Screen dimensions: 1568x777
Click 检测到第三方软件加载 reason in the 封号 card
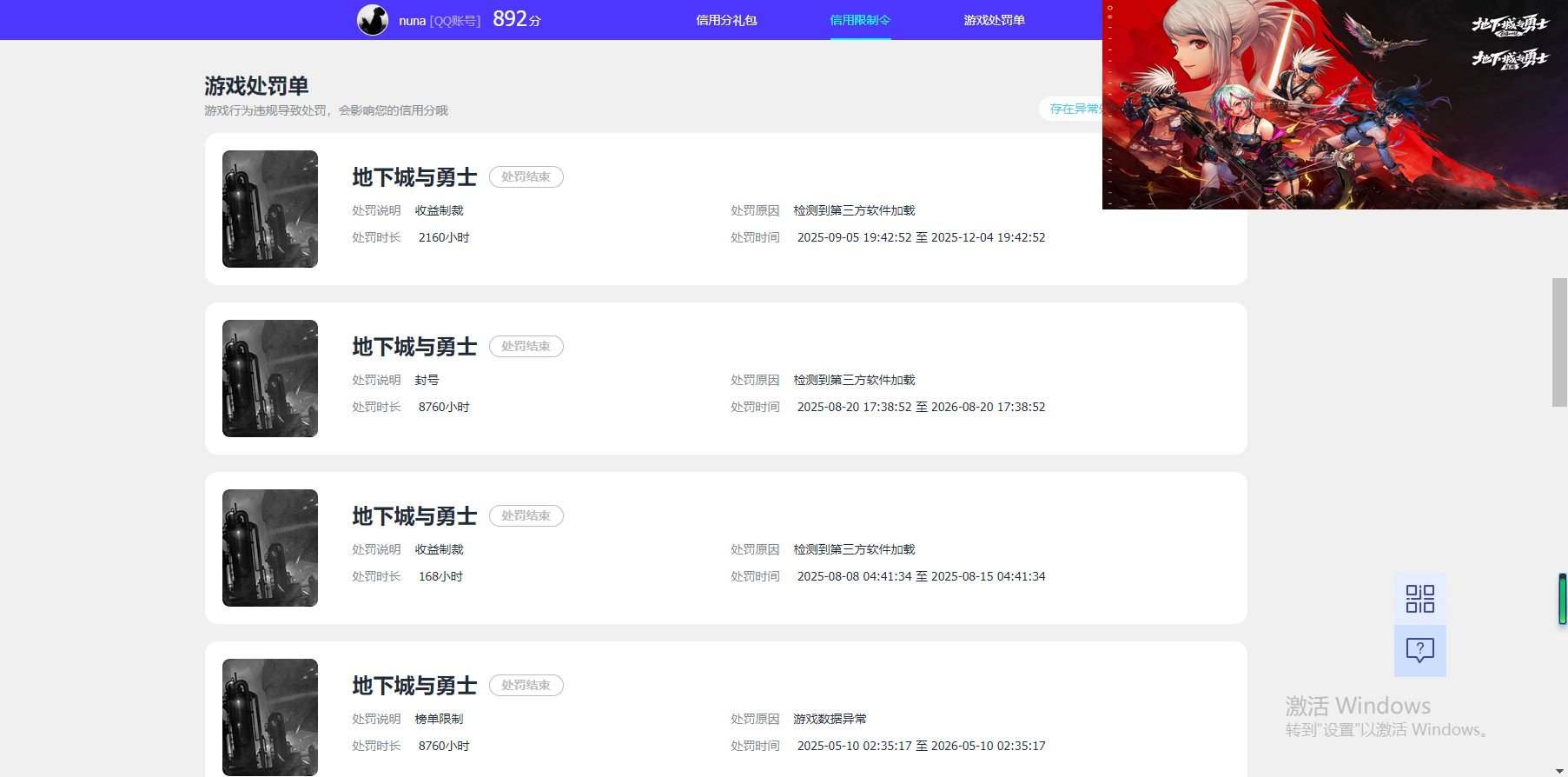(854, 380)
